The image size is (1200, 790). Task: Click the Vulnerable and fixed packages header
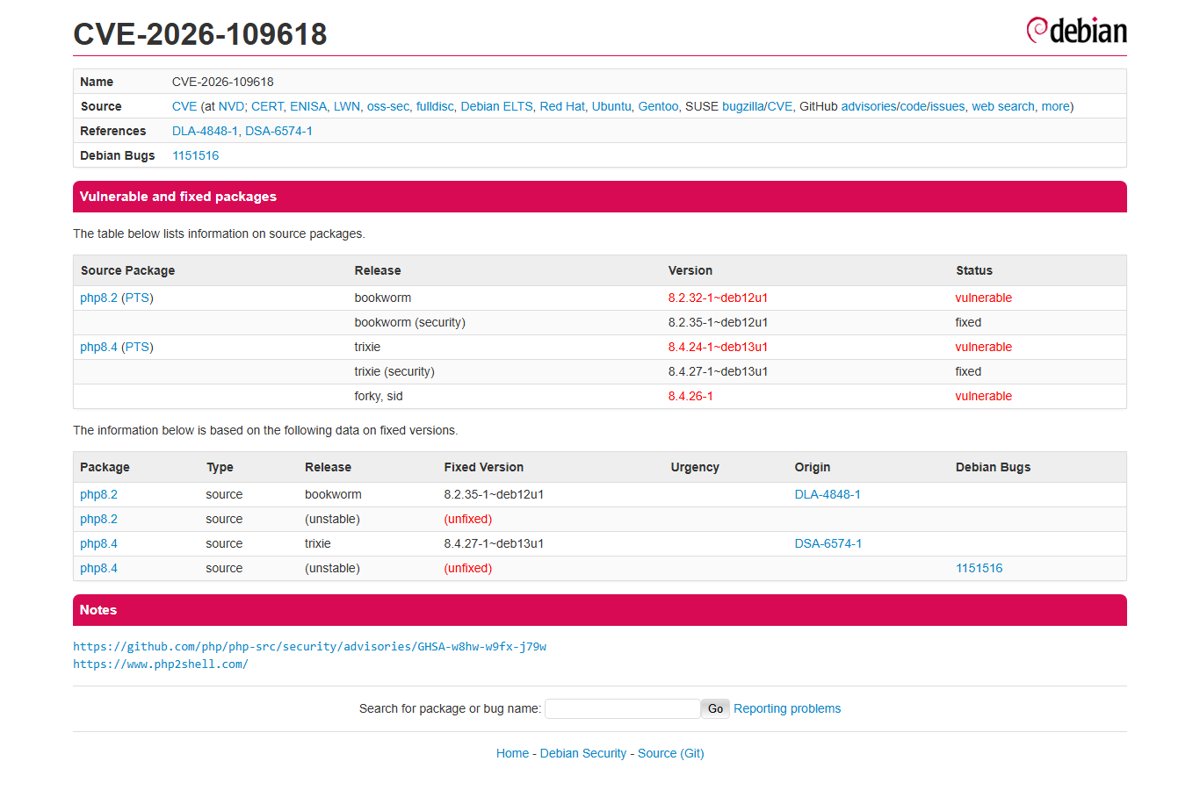point(600,197)
